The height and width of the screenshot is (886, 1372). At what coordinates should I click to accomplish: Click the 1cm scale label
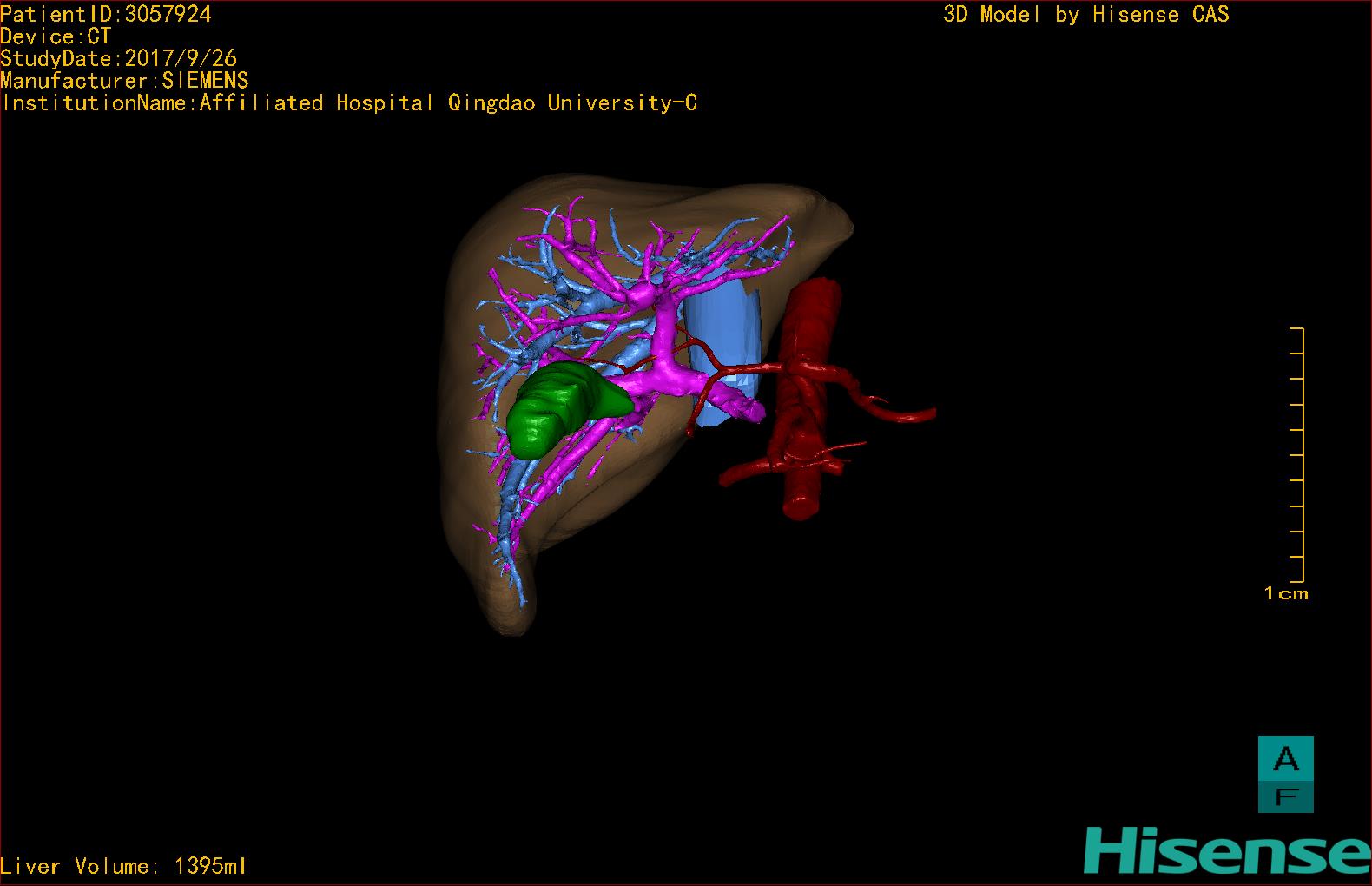tap(1286, 594)
